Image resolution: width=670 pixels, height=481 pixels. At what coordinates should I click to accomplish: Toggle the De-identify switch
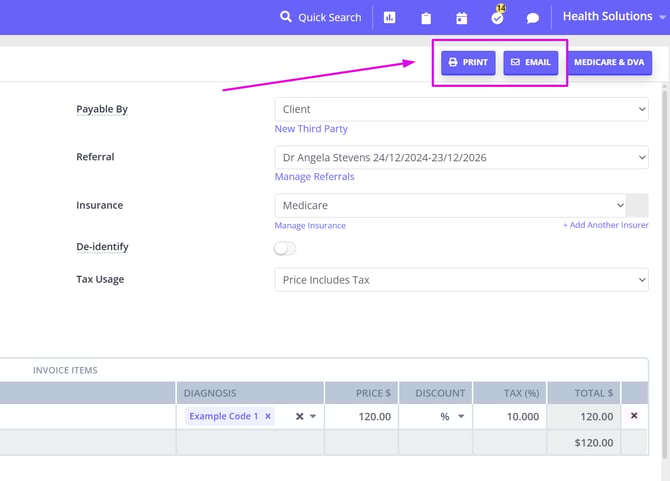(285, 248)
